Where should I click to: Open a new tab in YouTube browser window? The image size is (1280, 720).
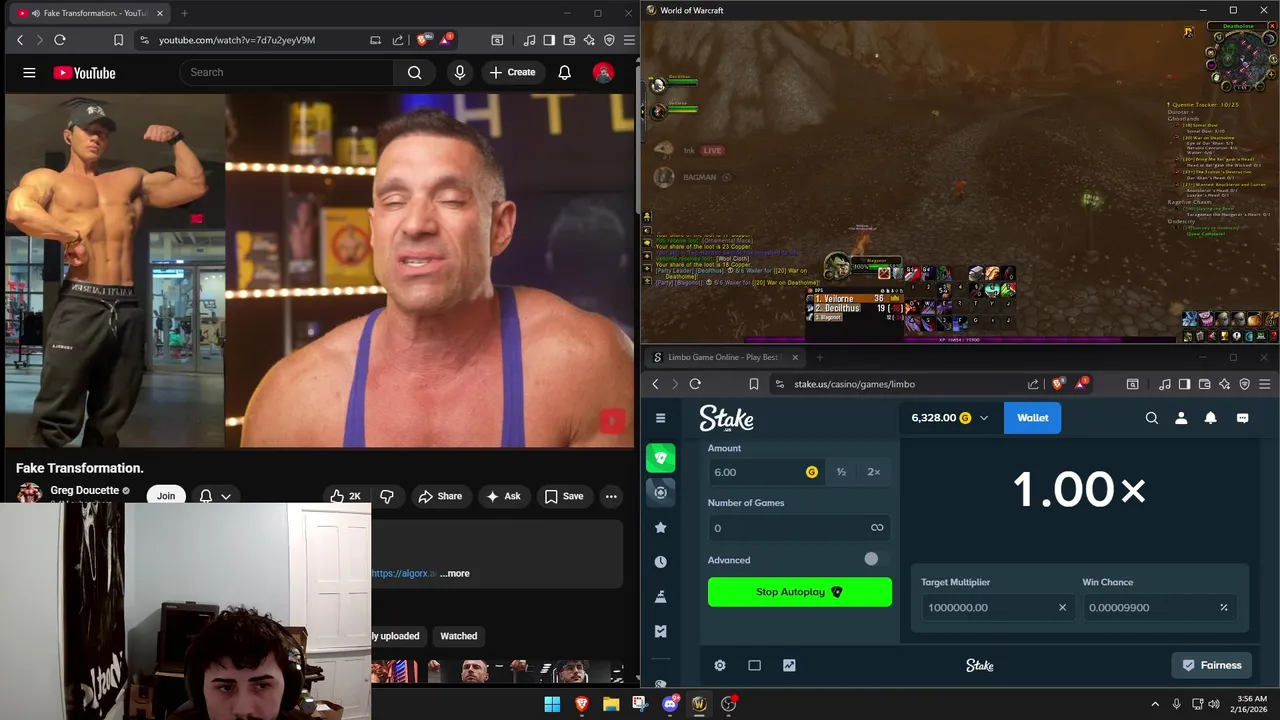(x=184, y=13)
